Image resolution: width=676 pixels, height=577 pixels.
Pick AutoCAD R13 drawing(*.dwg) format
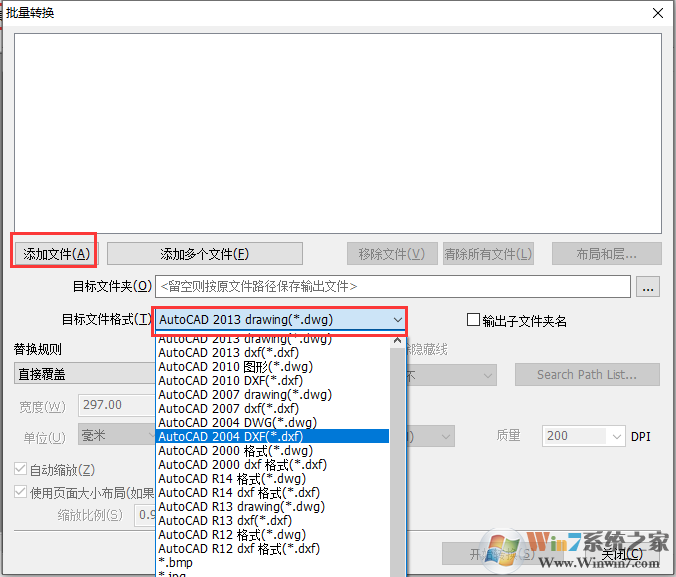point(272,507)
